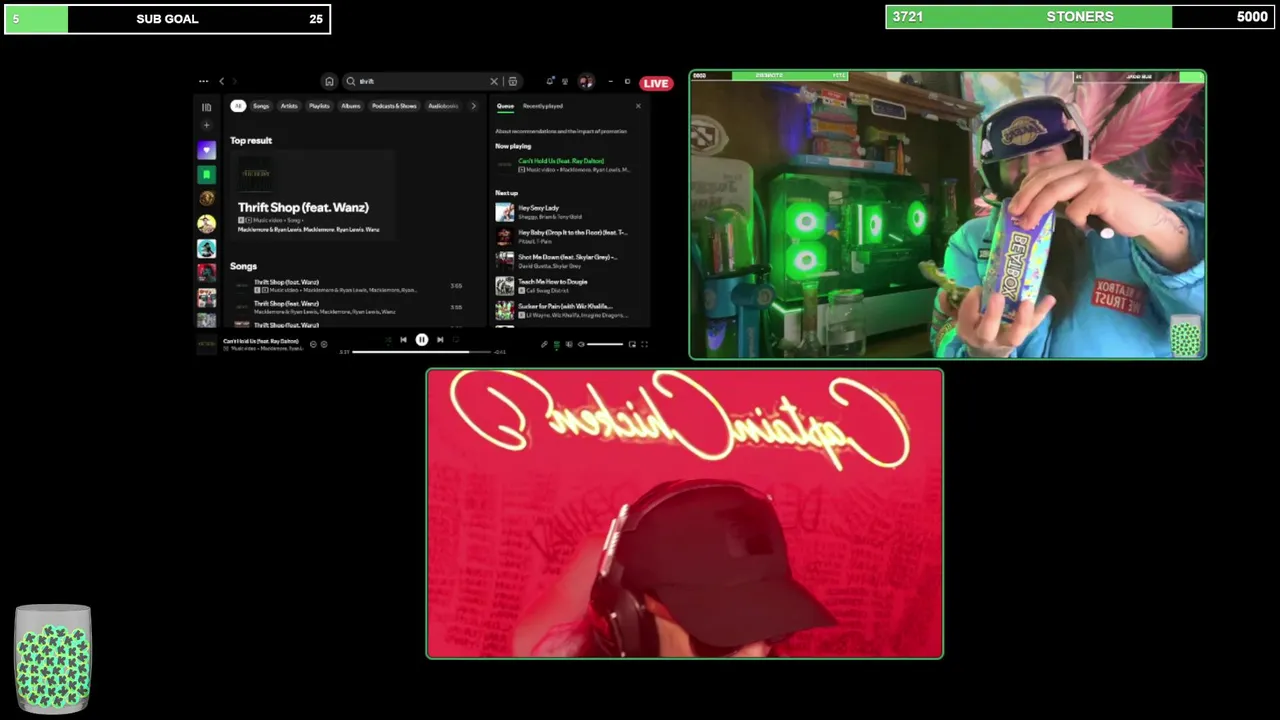Click the Hey Sexy Lady album thumbnail
This screenshot has width=1280, height=720.
click(505, 212)
